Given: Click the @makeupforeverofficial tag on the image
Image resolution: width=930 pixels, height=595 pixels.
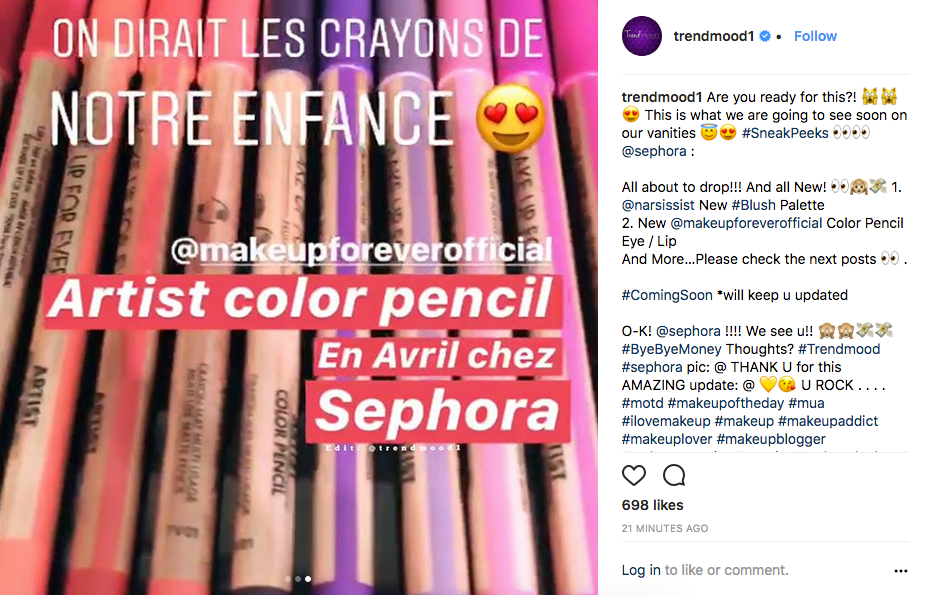Looking at the screenshot, I should [x=362, y=250].
